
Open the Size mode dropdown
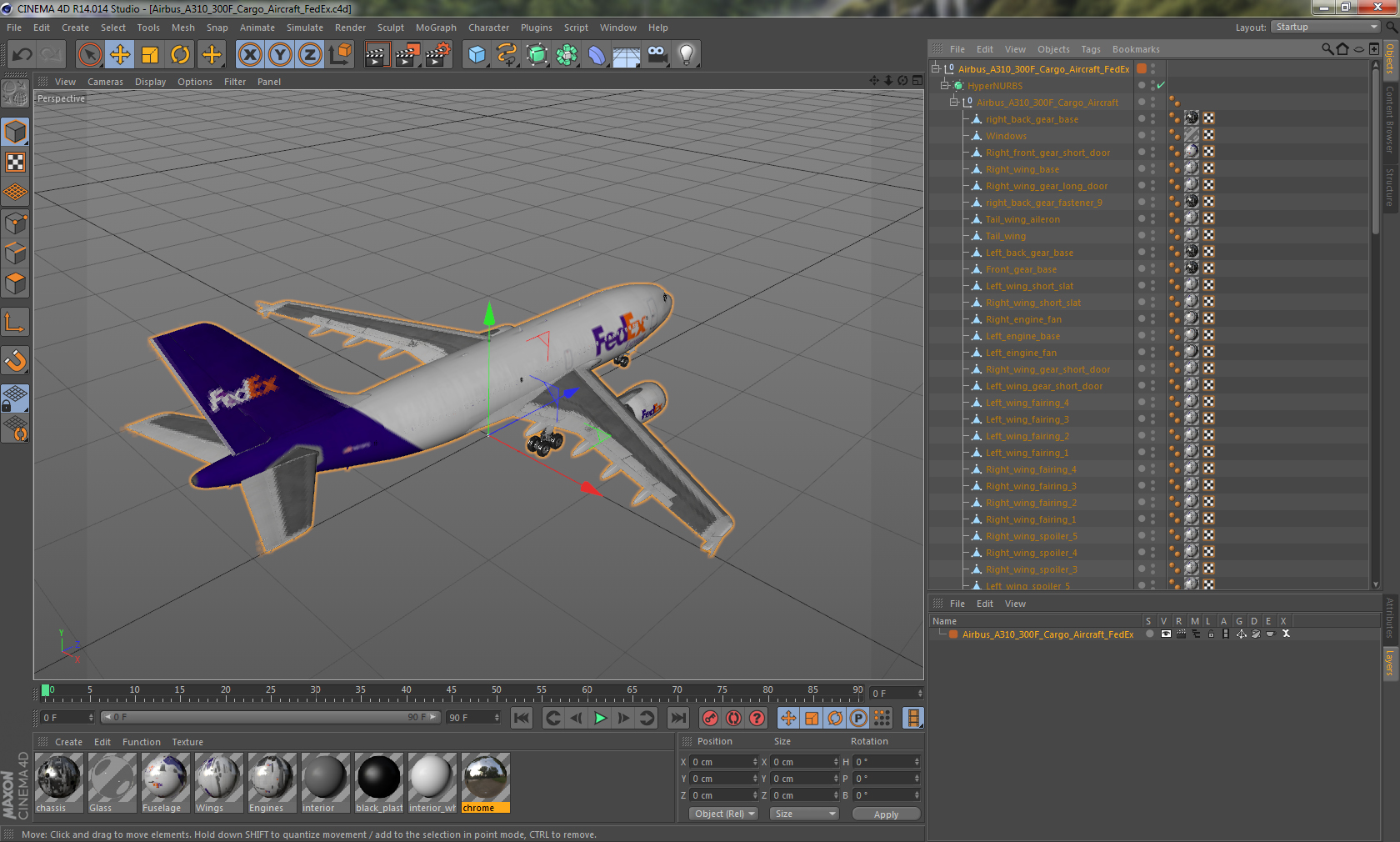(x=803, y=814)
